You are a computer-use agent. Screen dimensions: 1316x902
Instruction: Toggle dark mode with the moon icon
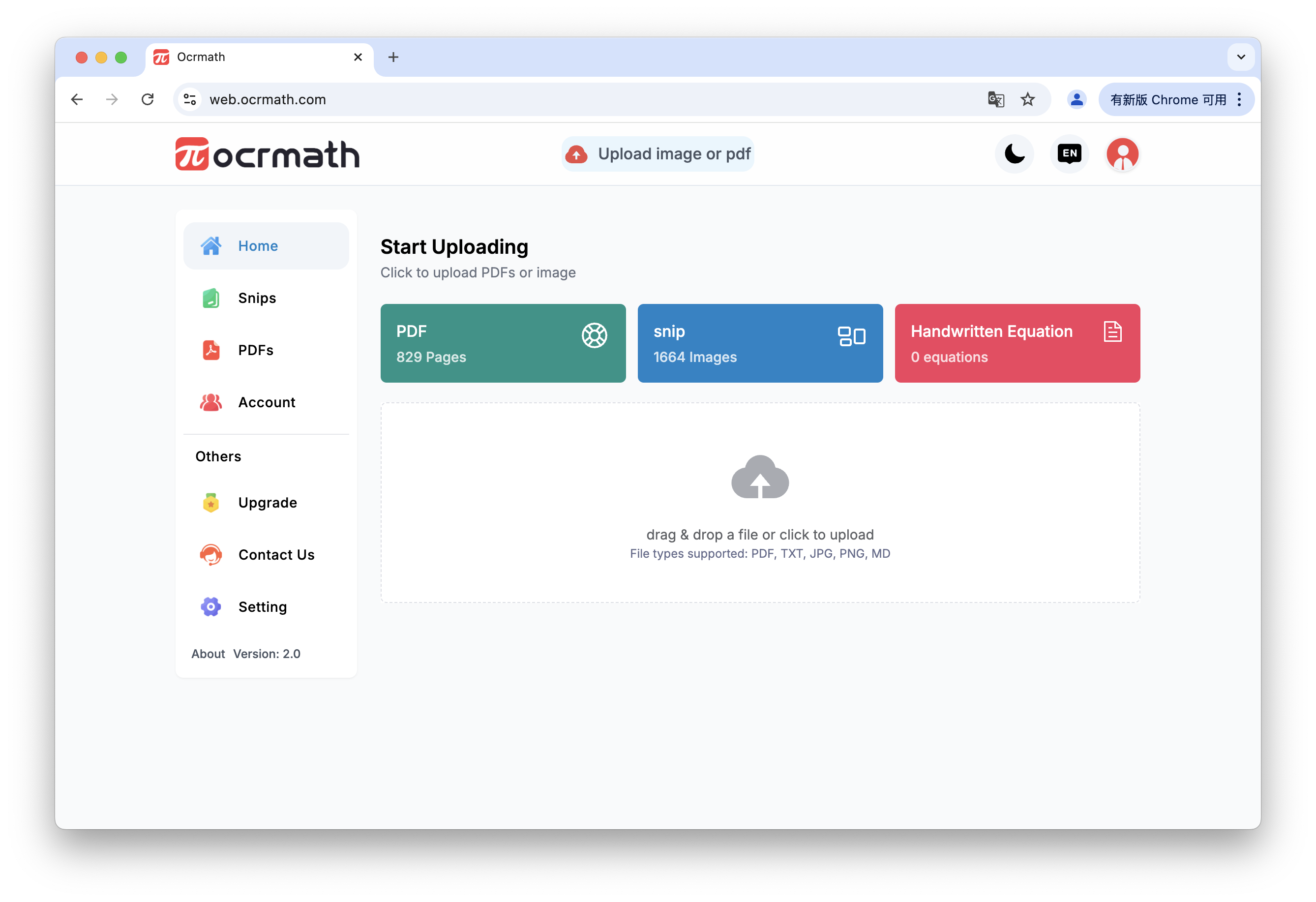pyautogui.click(x=1014, y=154)
